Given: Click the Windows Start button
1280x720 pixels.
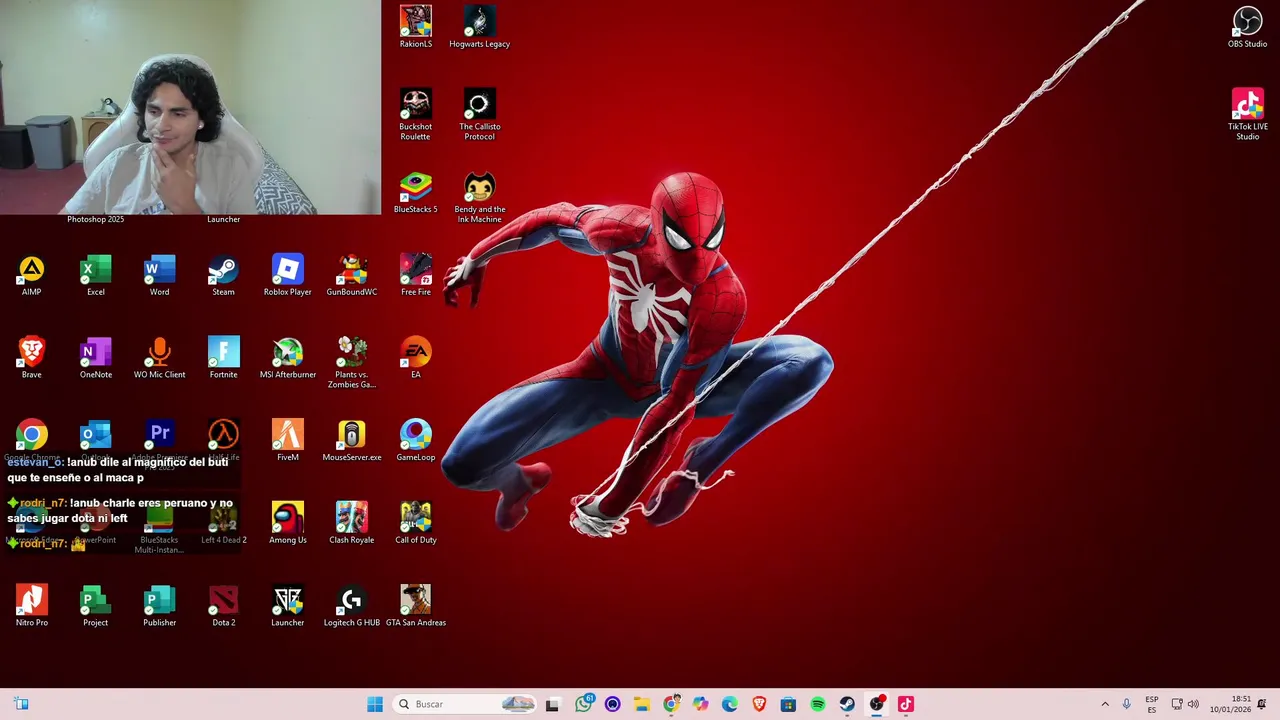Looking at the screenshot, I should click(375, 704).
